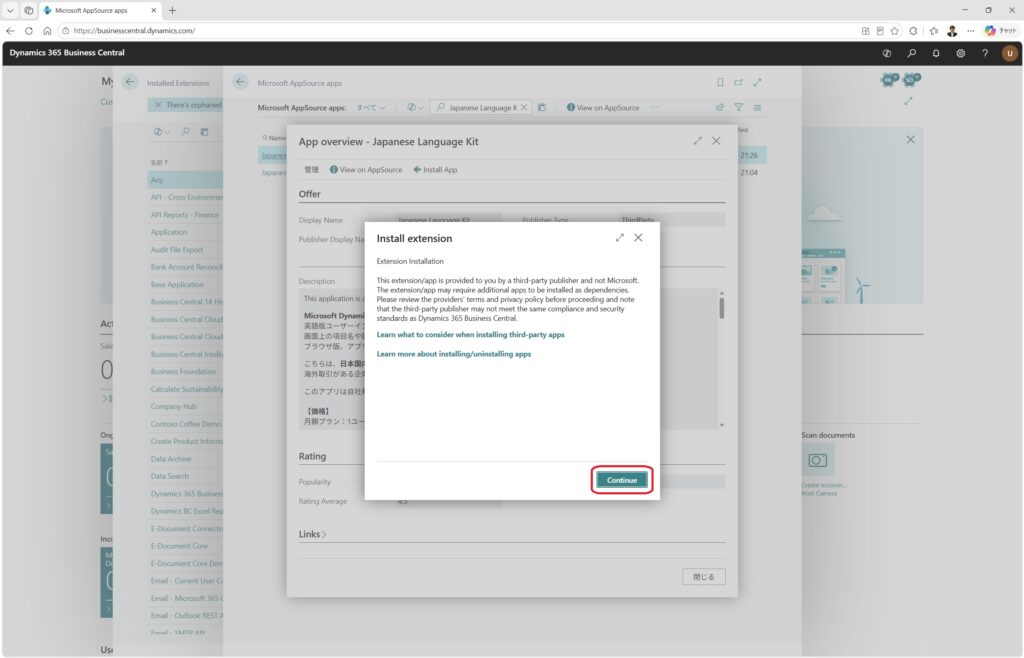Click the 閉じる button
This screenshot has width=1024, height=658.
pos(703,577)
